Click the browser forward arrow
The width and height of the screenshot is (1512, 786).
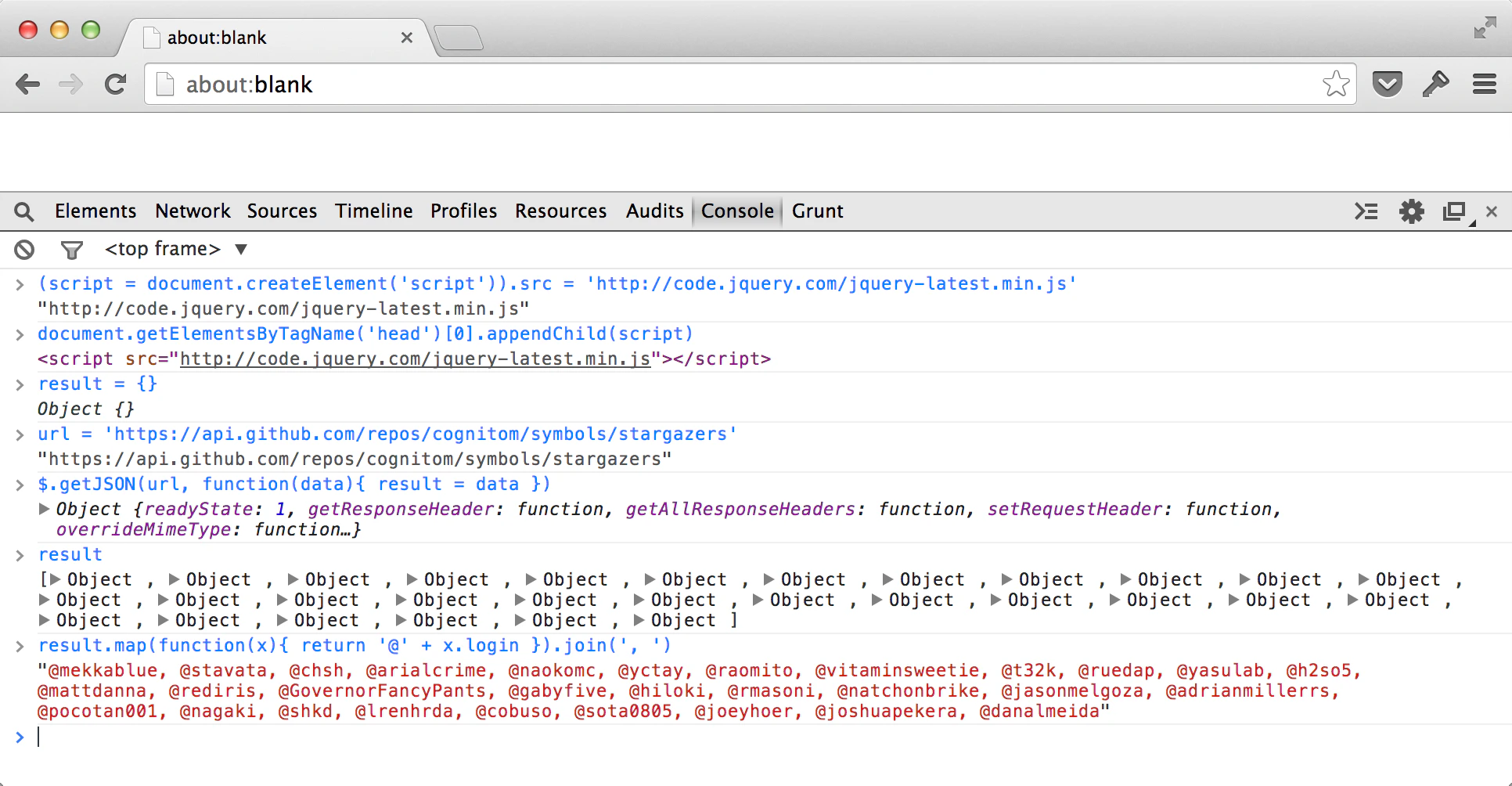click(71, 84)
